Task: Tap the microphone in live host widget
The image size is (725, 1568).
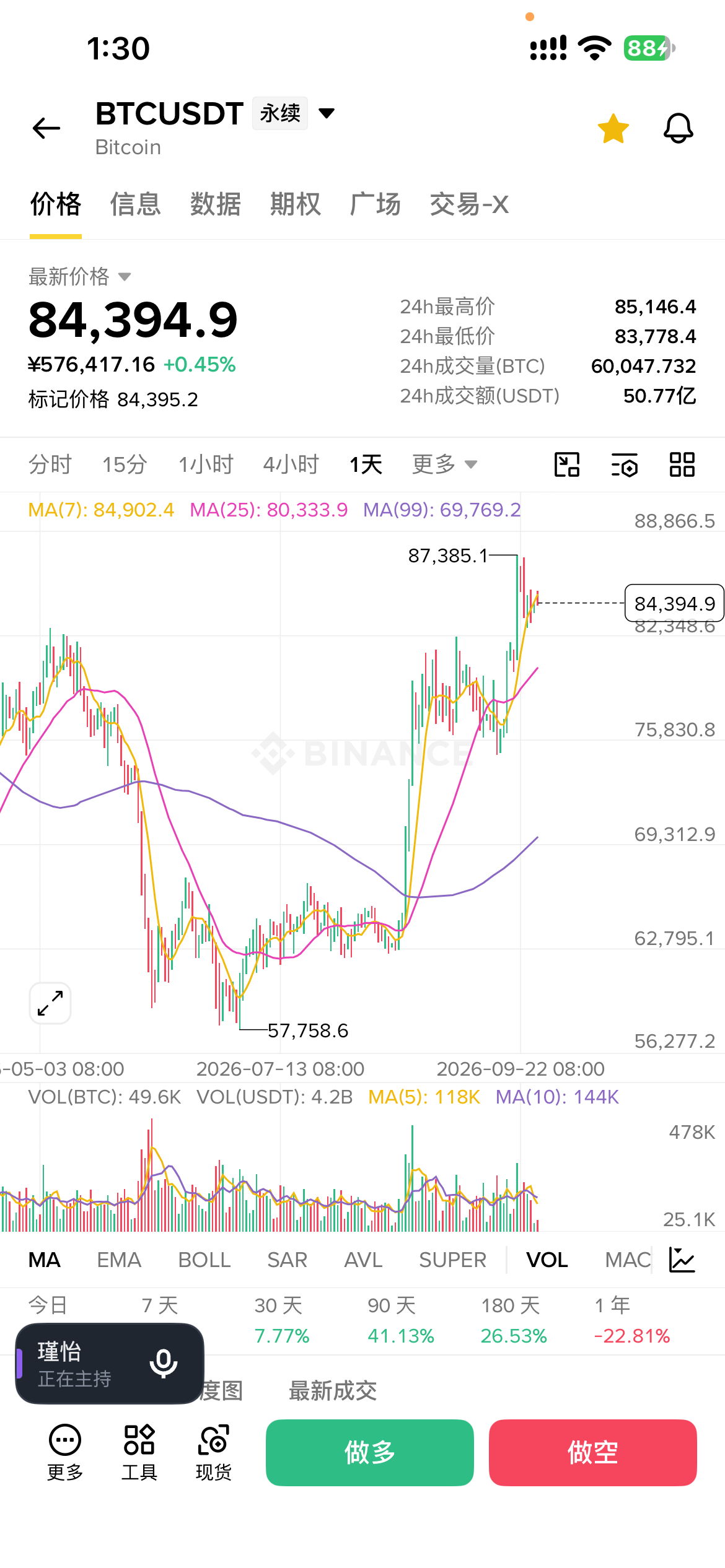Action: [x=164, y=1363]
